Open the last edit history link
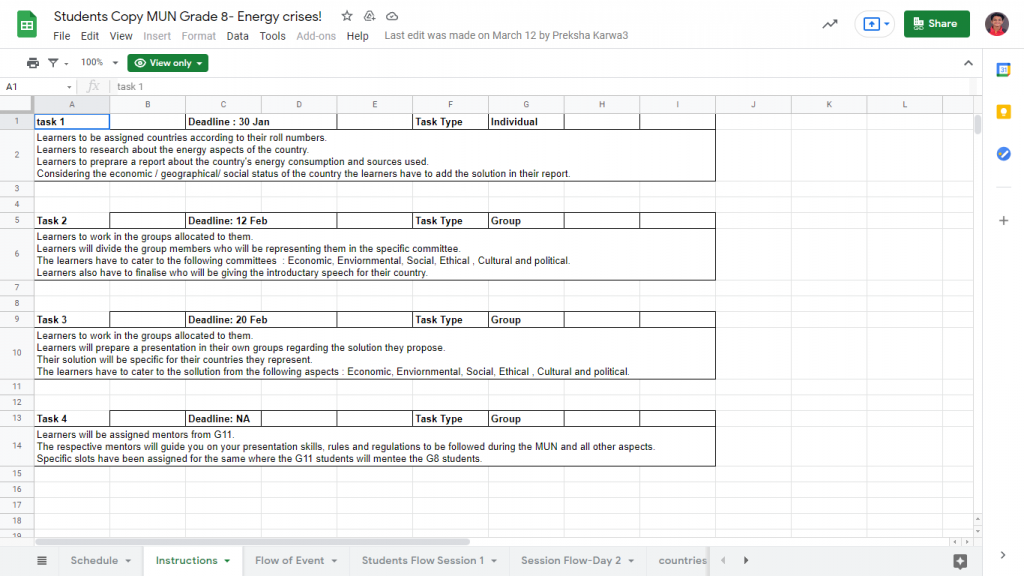 point(506,35)
